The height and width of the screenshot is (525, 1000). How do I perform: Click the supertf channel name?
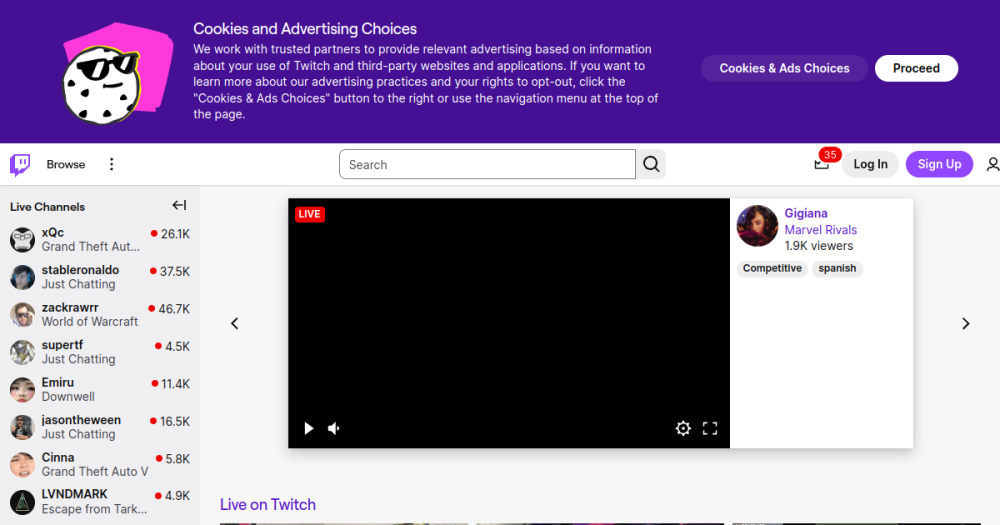[62, 345]
